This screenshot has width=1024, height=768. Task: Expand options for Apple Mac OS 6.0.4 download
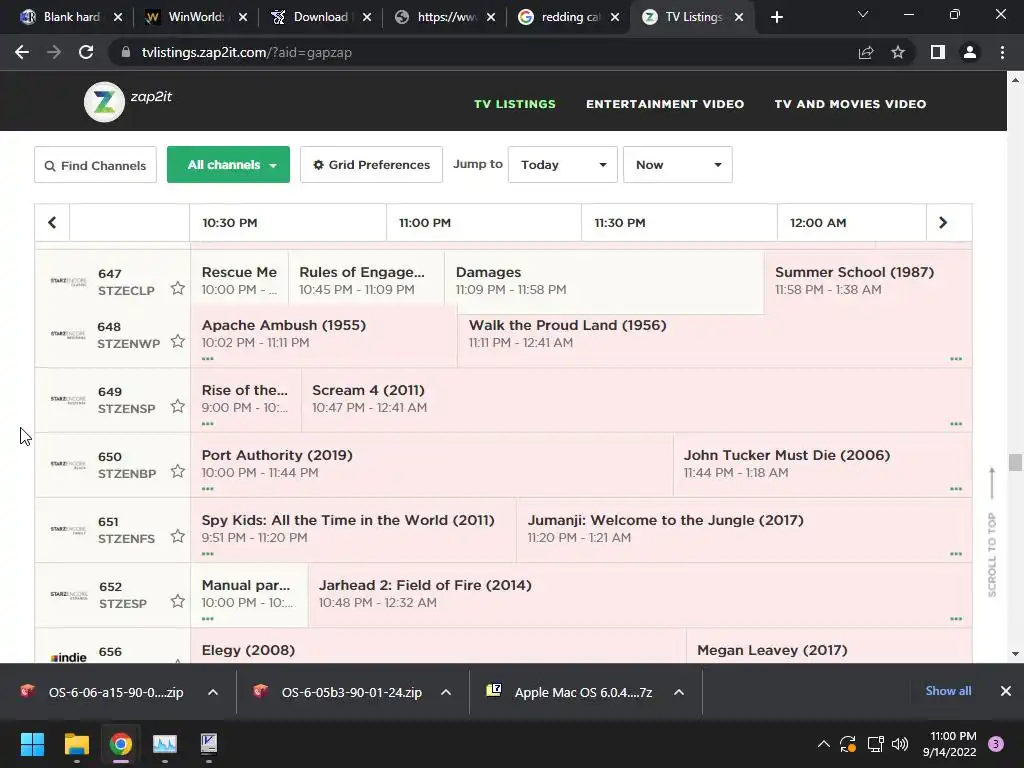pyautogui.click(x=679, y=692)
